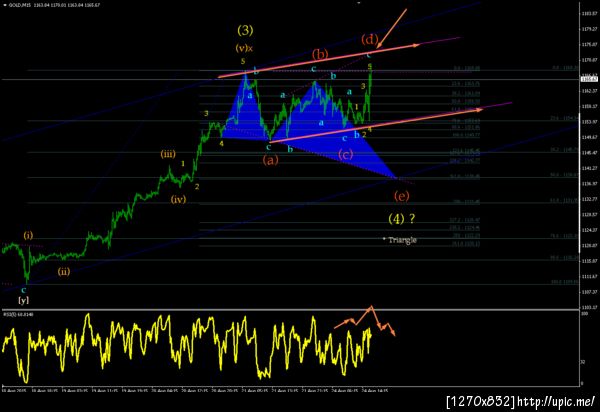Select the orange (ii) wave label
The image size is (600, 412).
pyautogui.click(x=64, y=272)
